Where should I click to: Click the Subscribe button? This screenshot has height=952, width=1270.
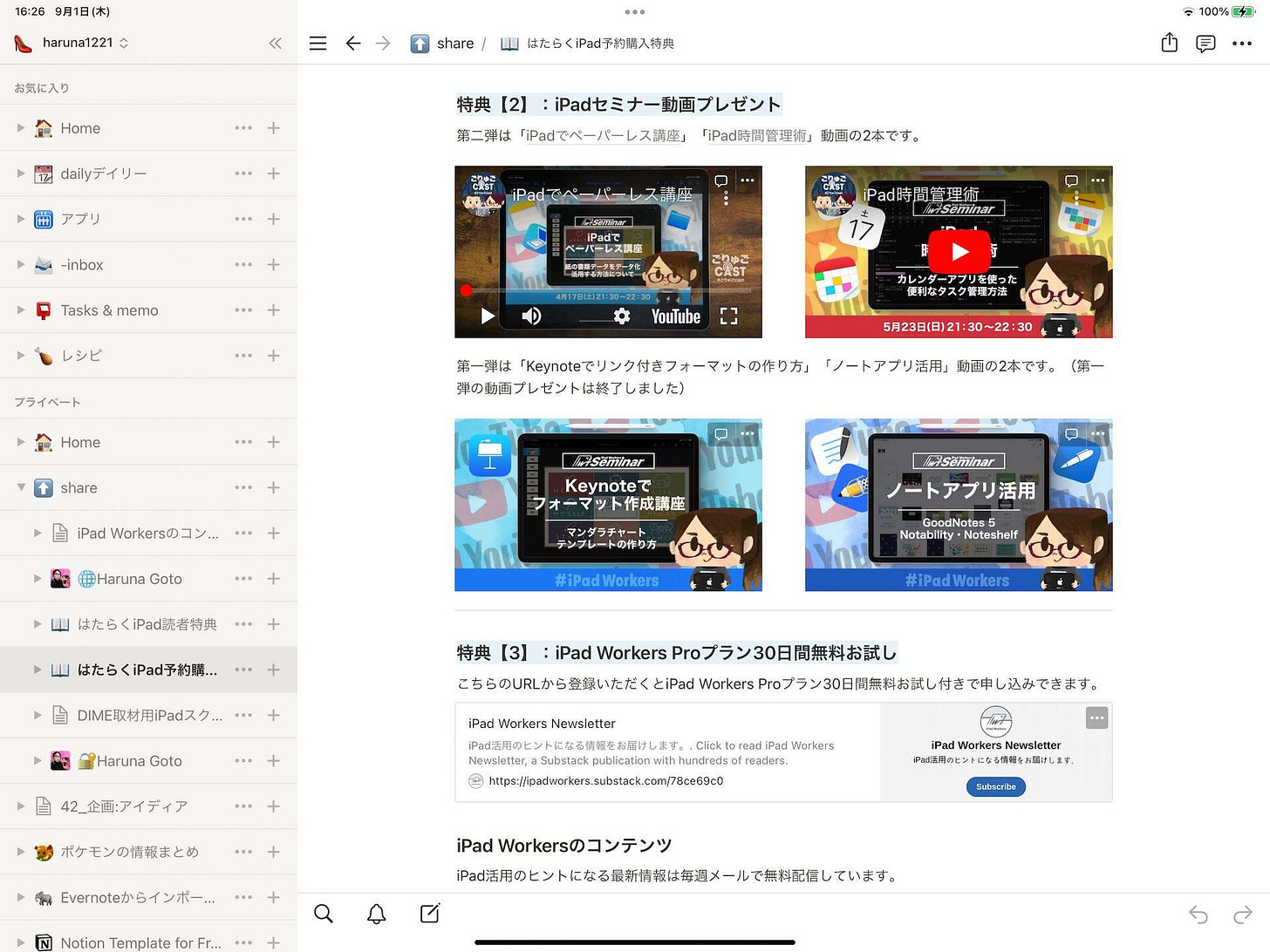point(996,786)
